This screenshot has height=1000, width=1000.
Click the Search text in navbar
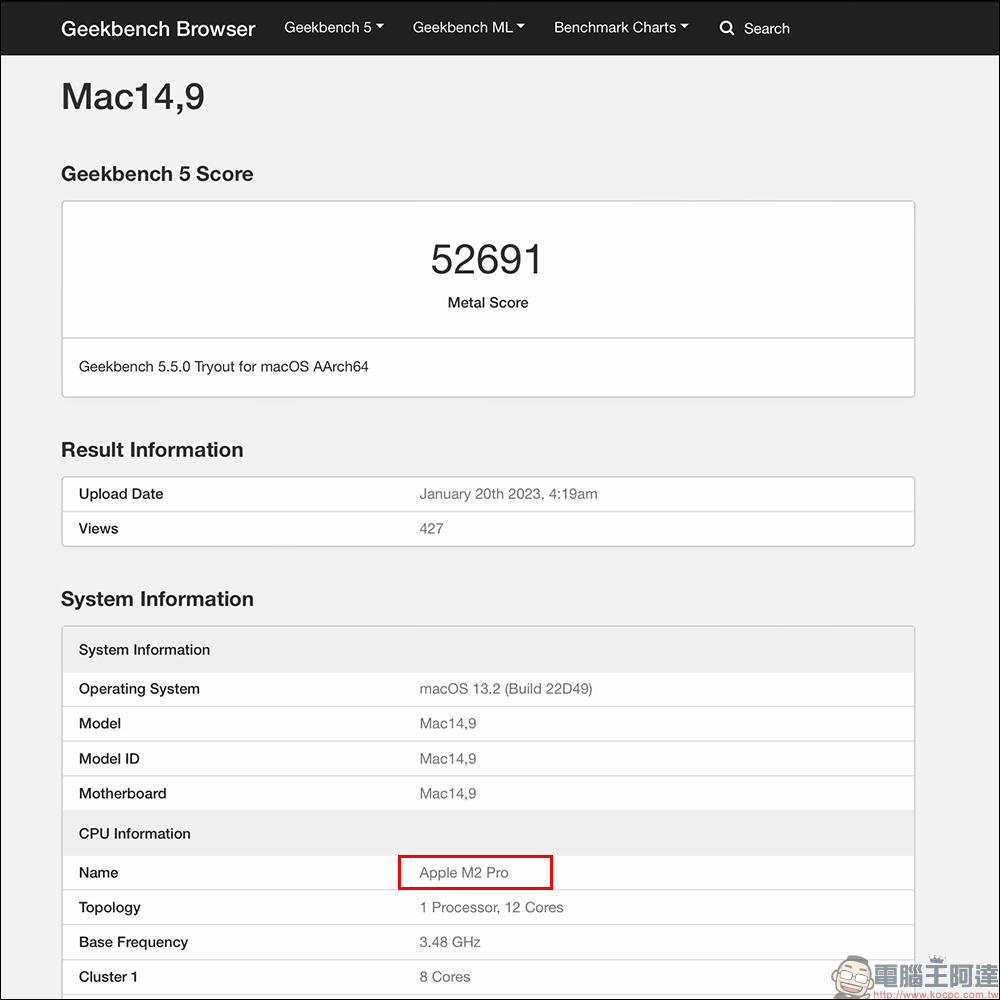click(767, 29)
